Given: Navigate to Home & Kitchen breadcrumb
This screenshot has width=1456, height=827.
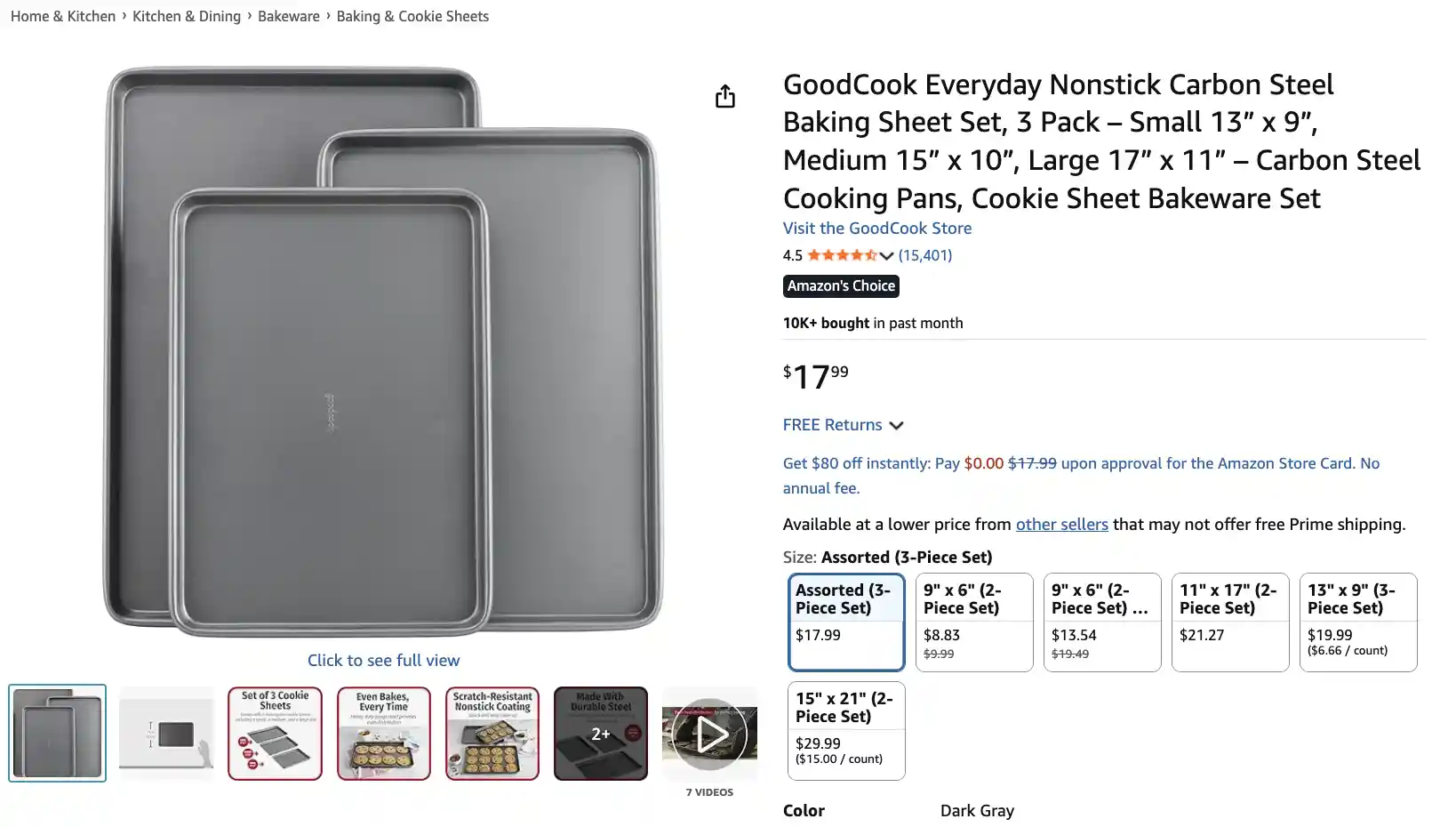Looking at the screenshot, I should click(63, 16).
